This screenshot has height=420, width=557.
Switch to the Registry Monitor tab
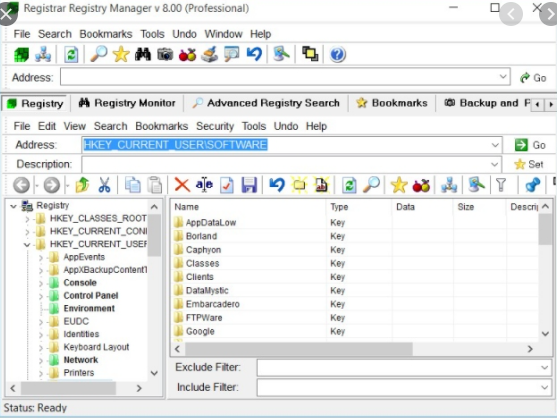[127, 103]
